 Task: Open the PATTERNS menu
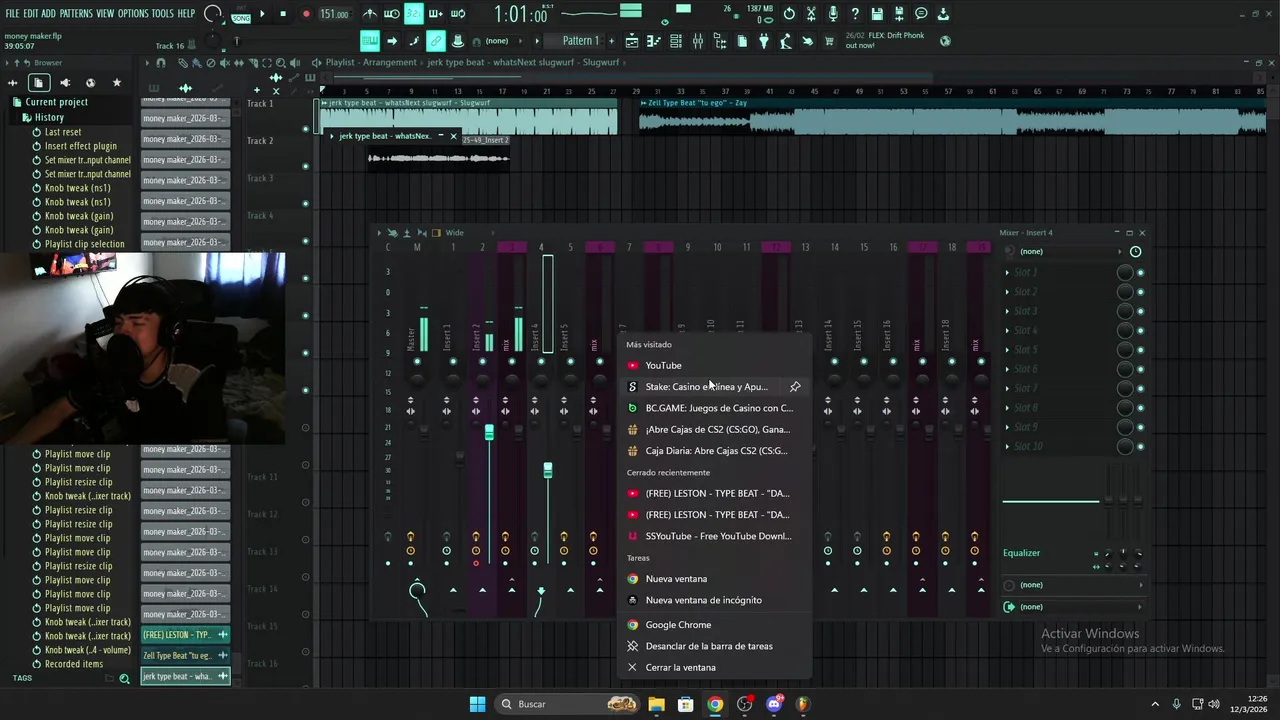click(76, 14)
